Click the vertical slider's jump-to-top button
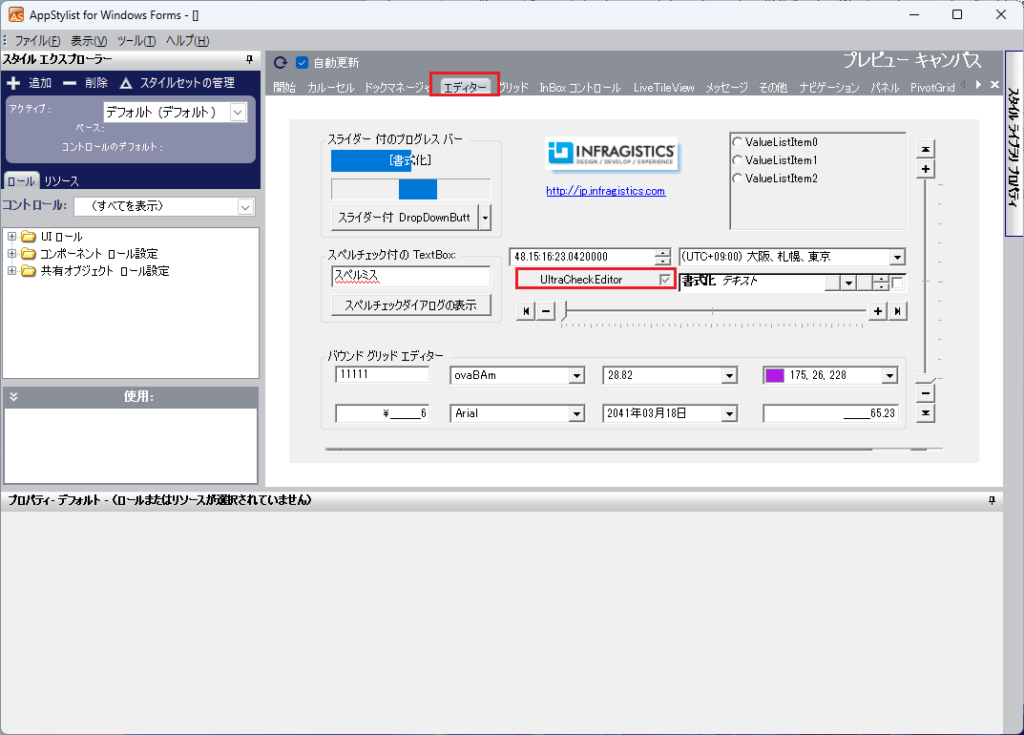This screenshot has height=735, width=1024. [926, 149]
